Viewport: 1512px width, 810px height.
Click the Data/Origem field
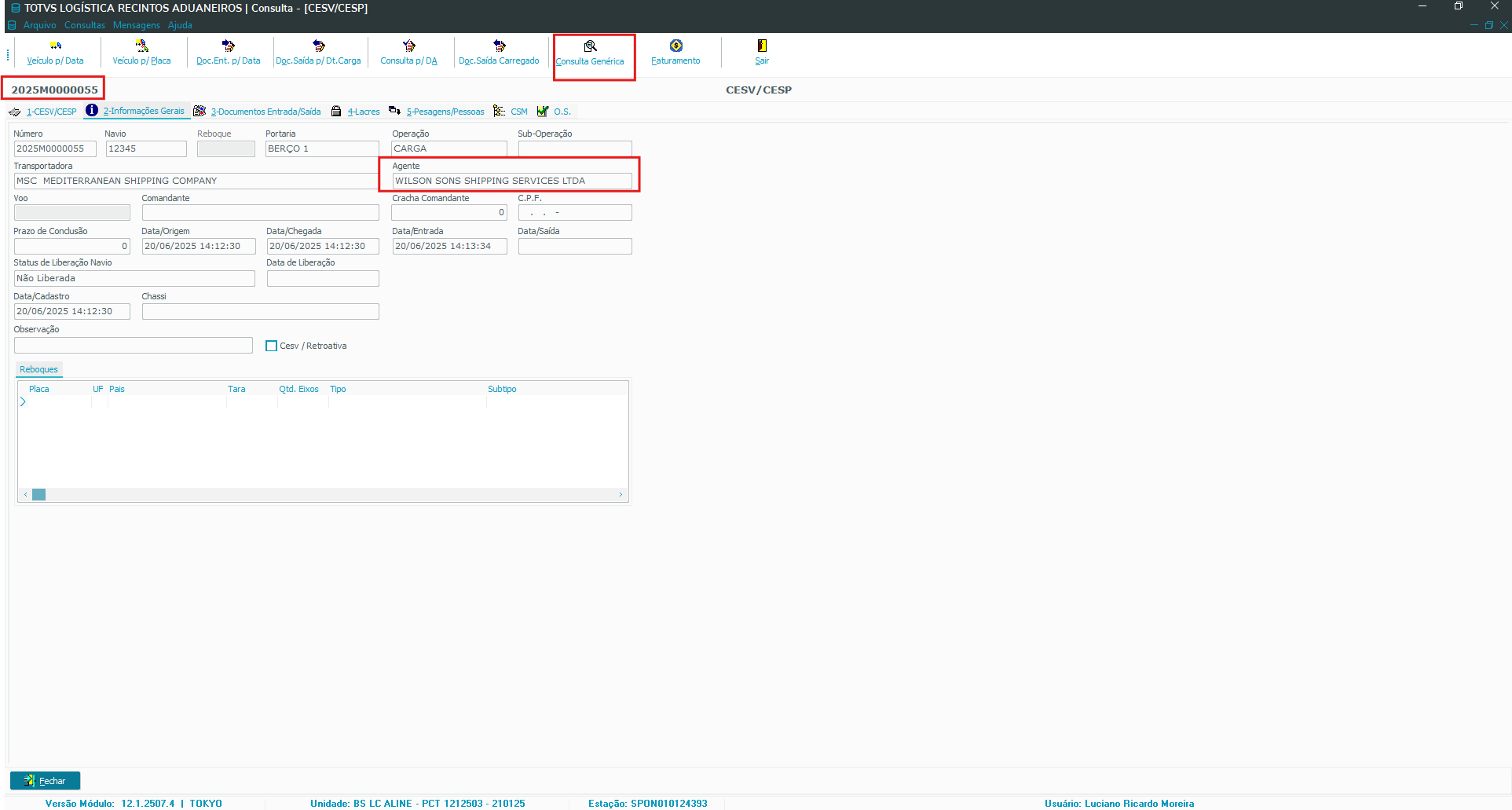[199, 246]
